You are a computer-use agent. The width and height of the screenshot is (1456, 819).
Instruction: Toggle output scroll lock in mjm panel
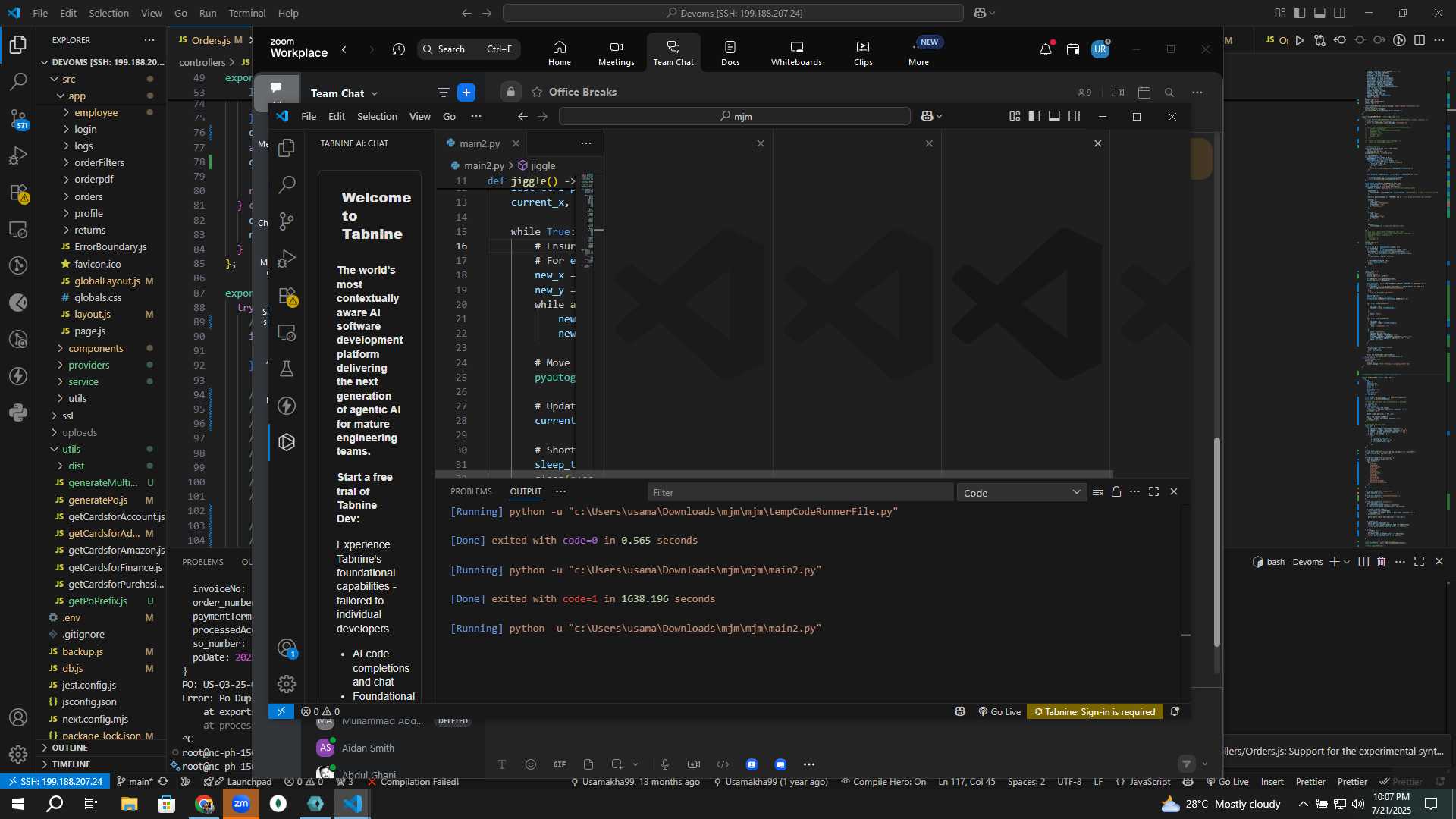tap(1116, 492)
